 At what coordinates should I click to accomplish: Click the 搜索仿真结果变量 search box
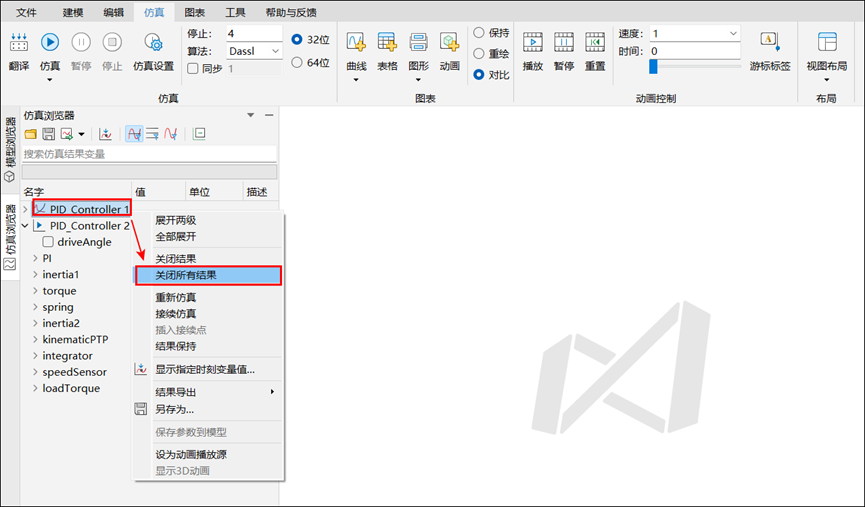point(149,154)
